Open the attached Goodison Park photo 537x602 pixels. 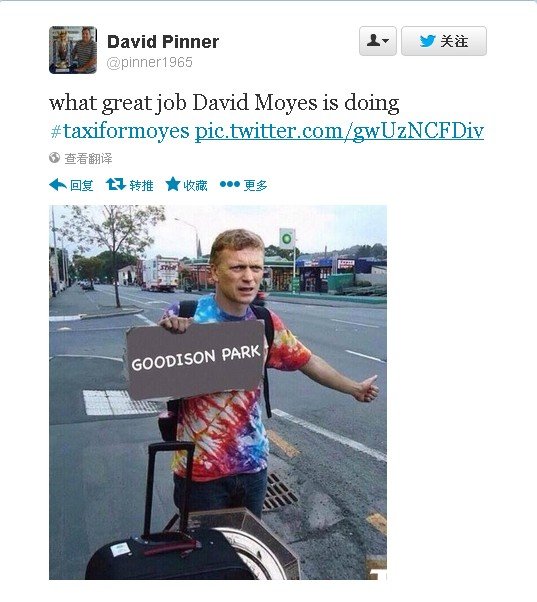click(218, 392)
